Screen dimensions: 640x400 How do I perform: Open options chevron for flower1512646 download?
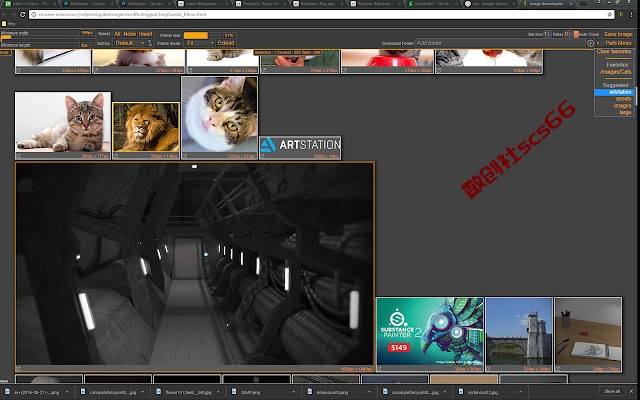pyautogui.click(x=218, y=392)
